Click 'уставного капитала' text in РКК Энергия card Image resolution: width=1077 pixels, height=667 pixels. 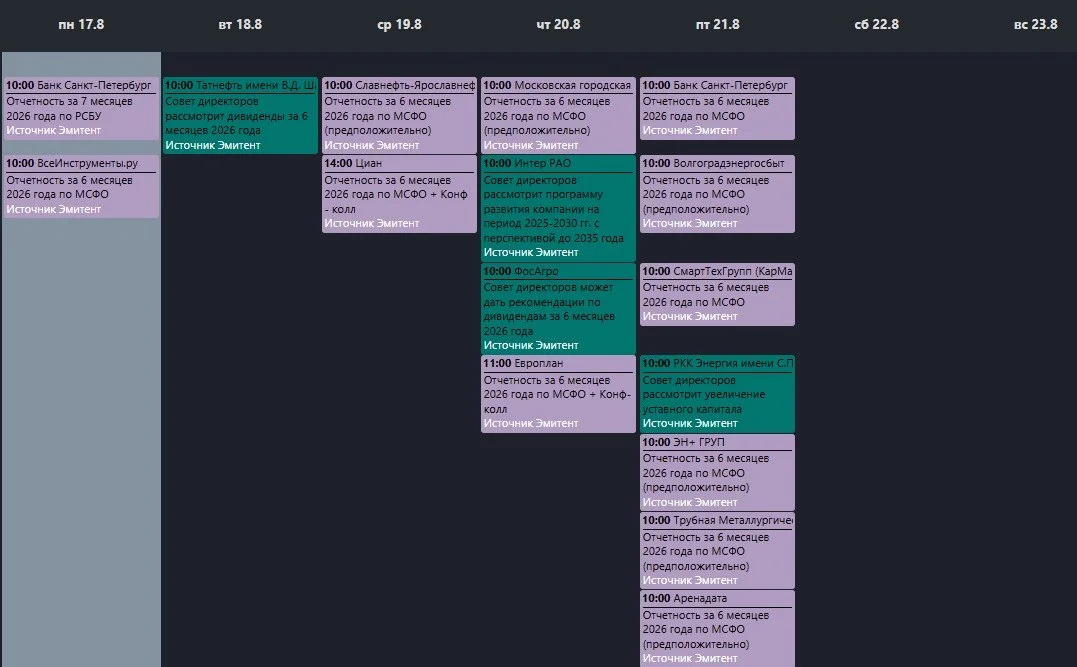coord(692,409)
